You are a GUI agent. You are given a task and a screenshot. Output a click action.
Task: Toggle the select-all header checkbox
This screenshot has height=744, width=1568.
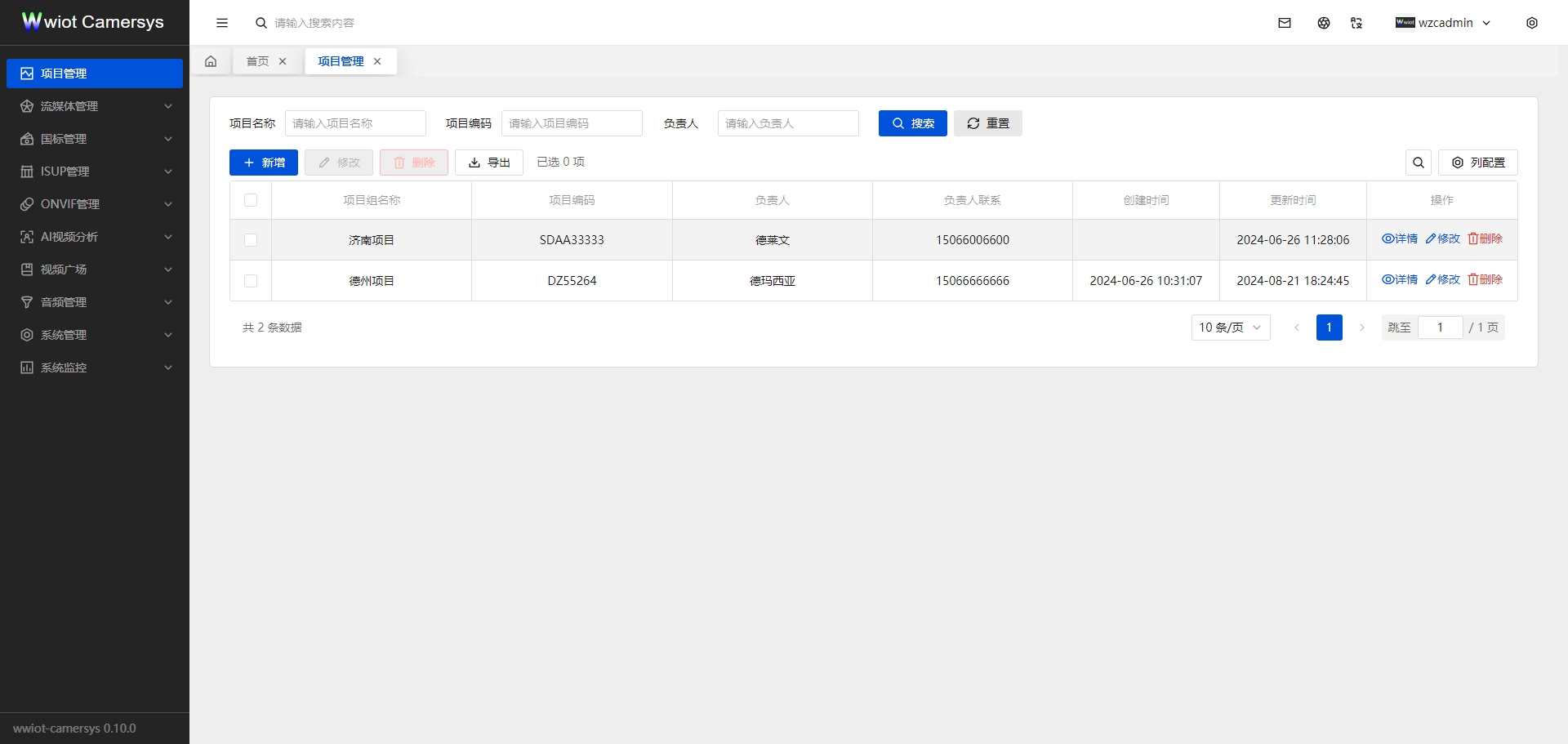pos(251,200)
